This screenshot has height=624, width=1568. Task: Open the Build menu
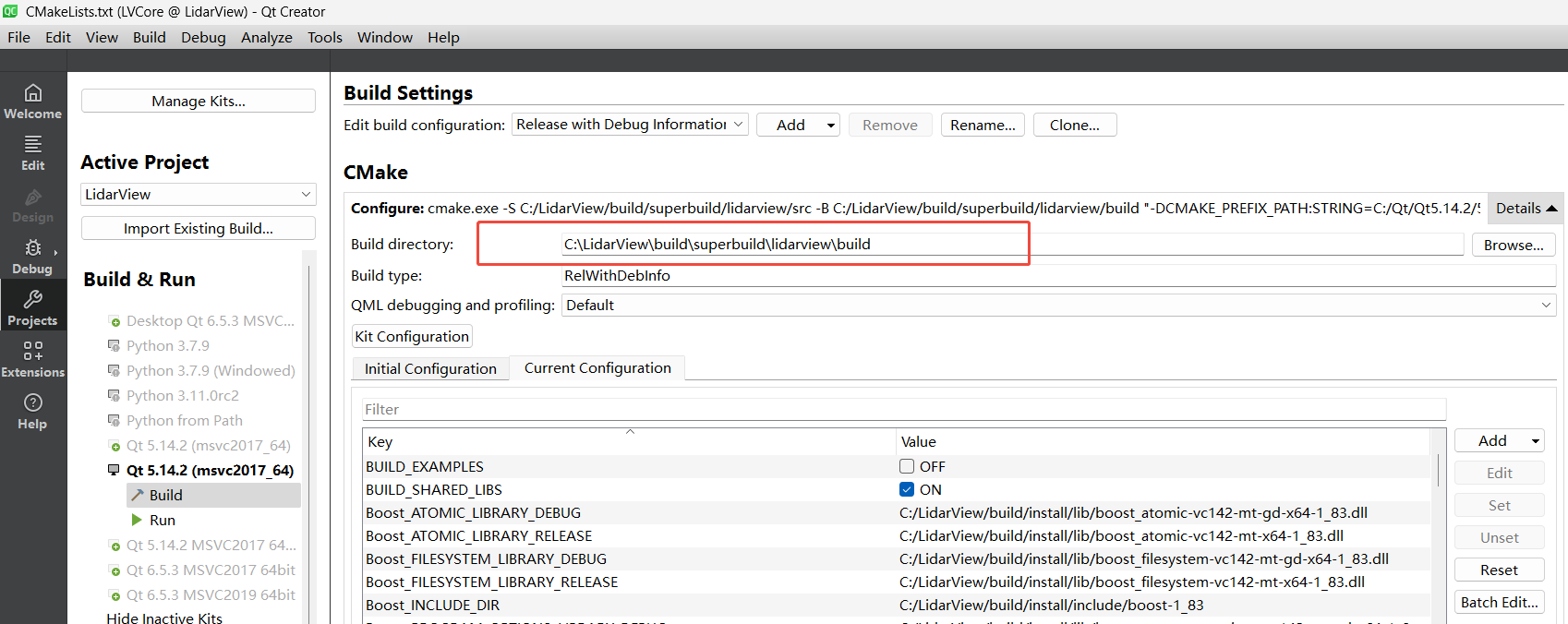point(149,37)
